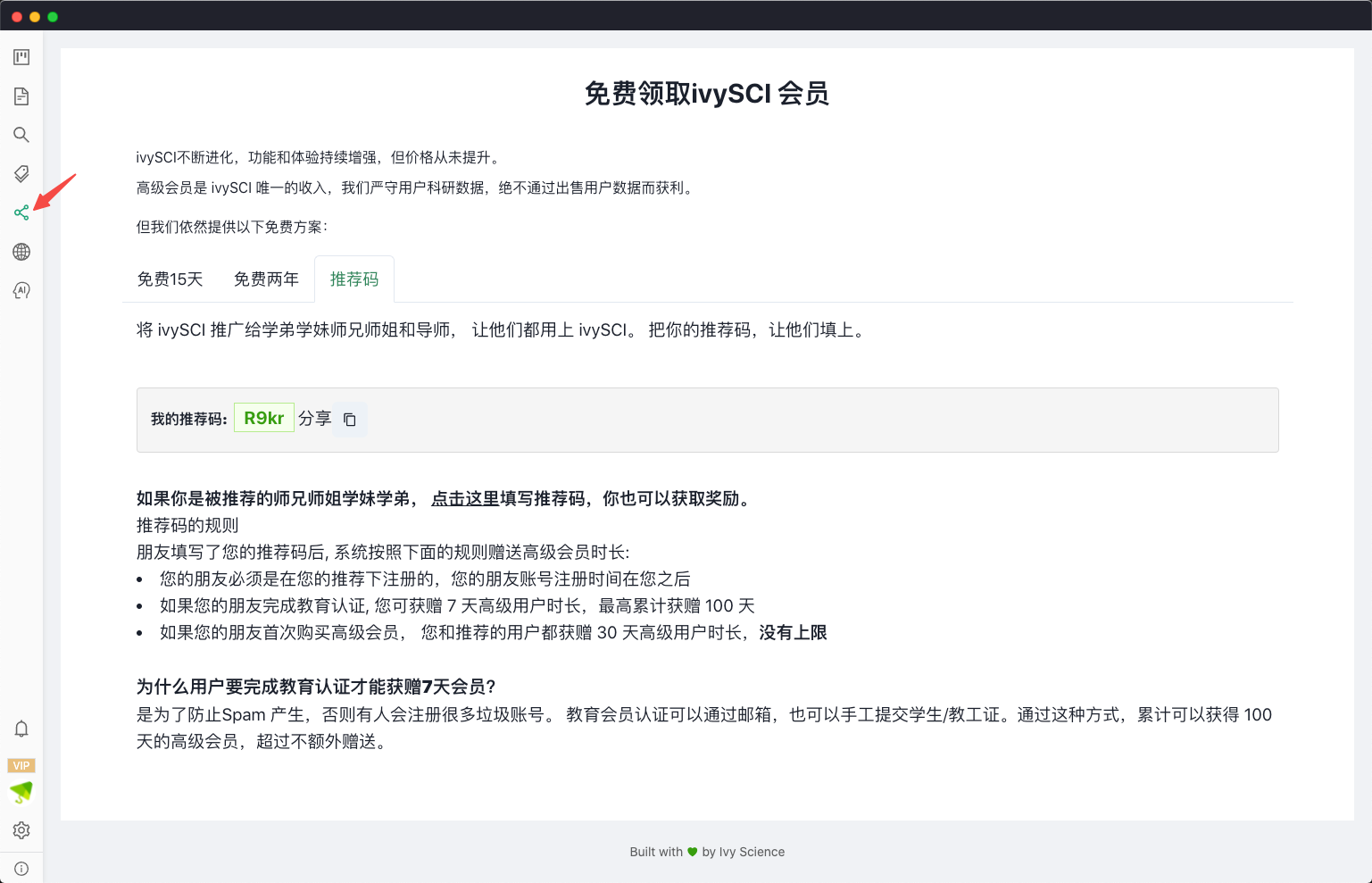The image size is (1372, 883).
Task: Open the paper plane user avatar
Action: pyautogui.click(x=21, y=792)
